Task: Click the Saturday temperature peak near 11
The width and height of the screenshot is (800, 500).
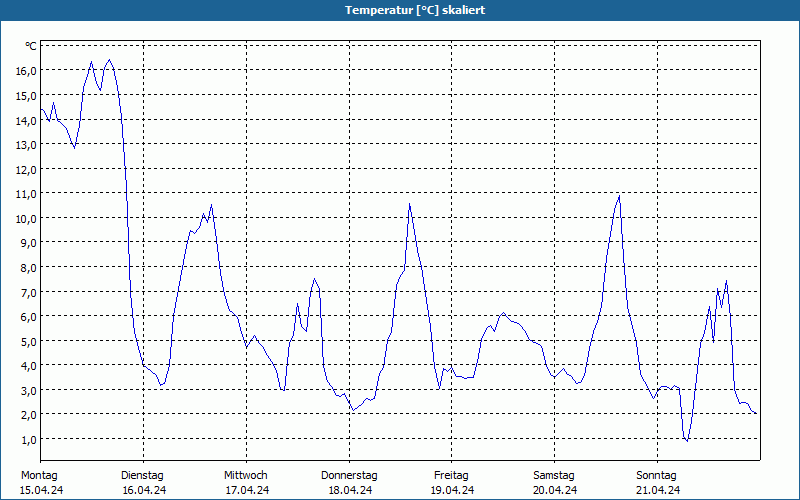Action: 619,196
